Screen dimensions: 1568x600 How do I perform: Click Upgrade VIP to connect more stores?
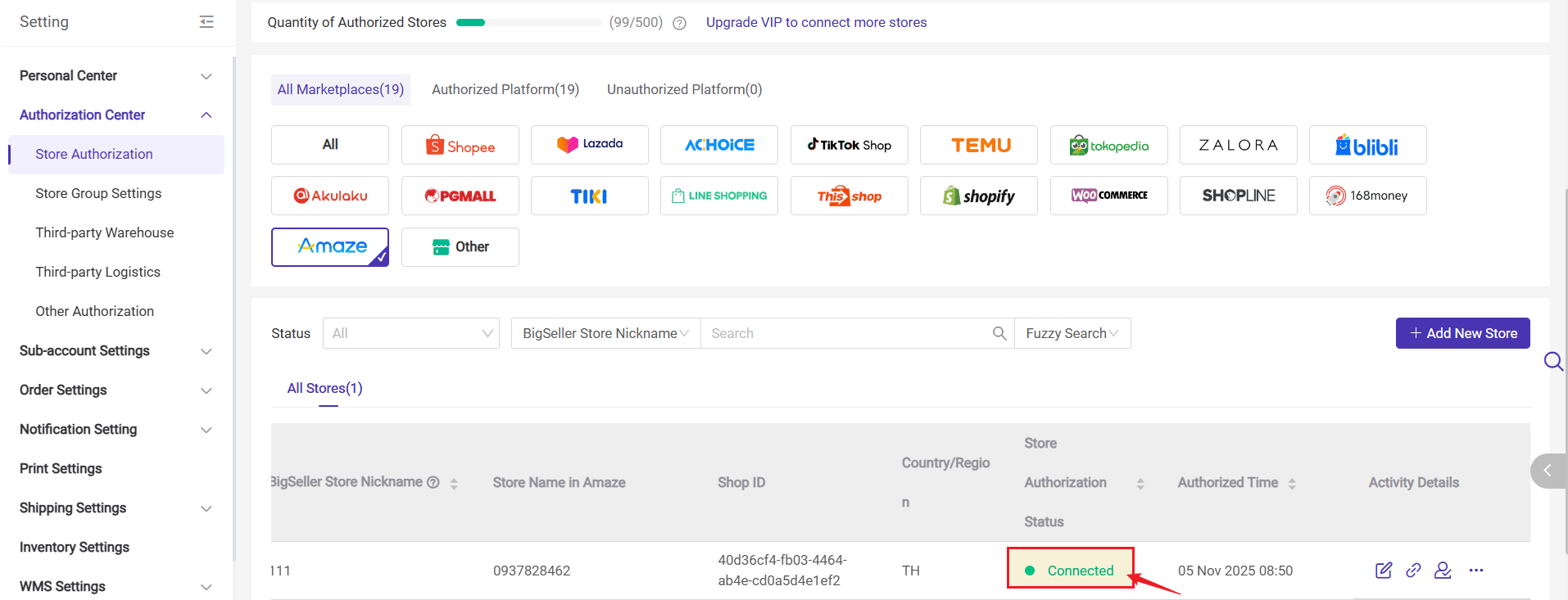pos(816,22)
